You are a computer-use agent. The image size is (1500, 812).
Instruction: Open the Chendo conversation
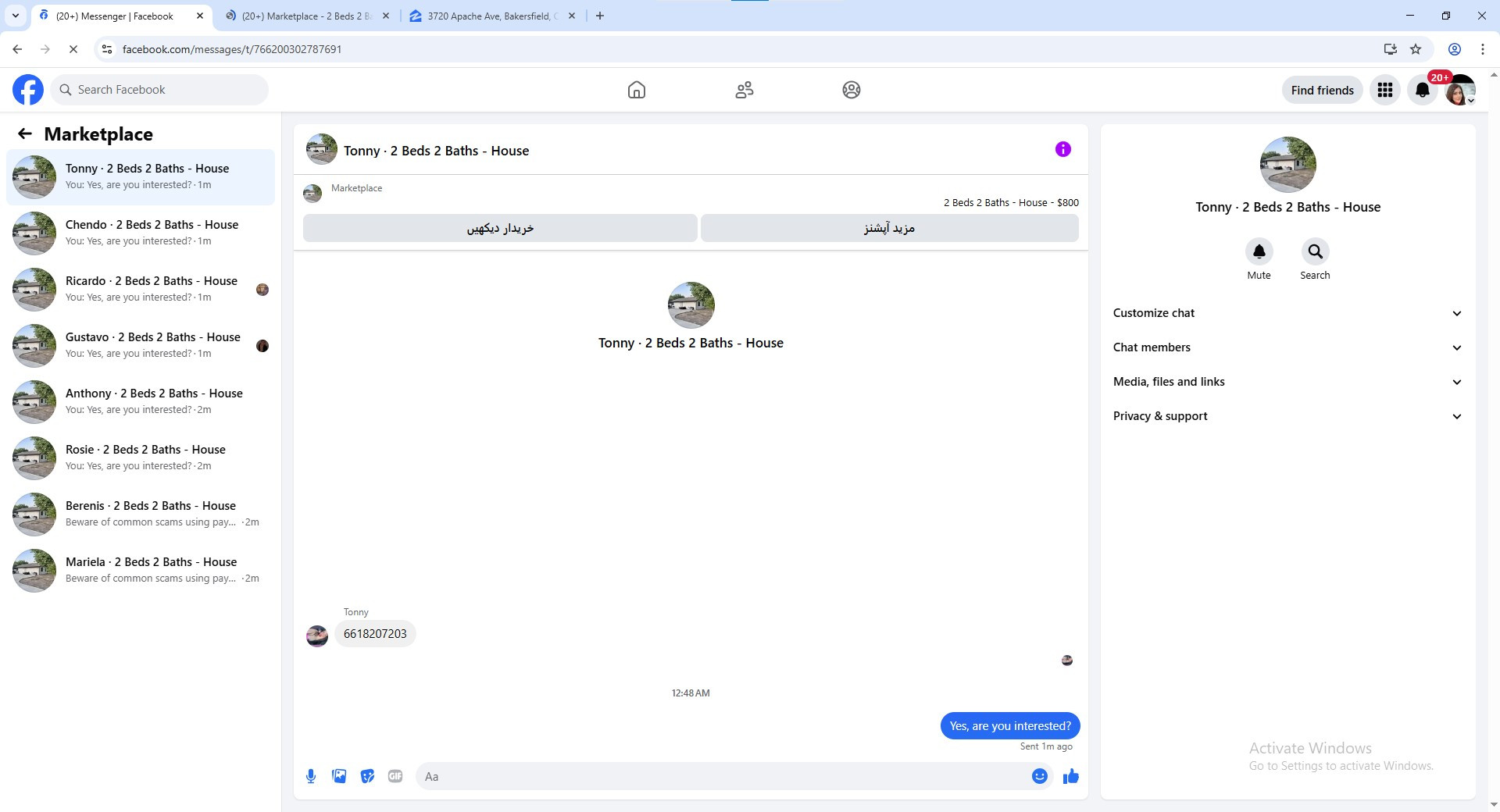[x=141, y=233]
